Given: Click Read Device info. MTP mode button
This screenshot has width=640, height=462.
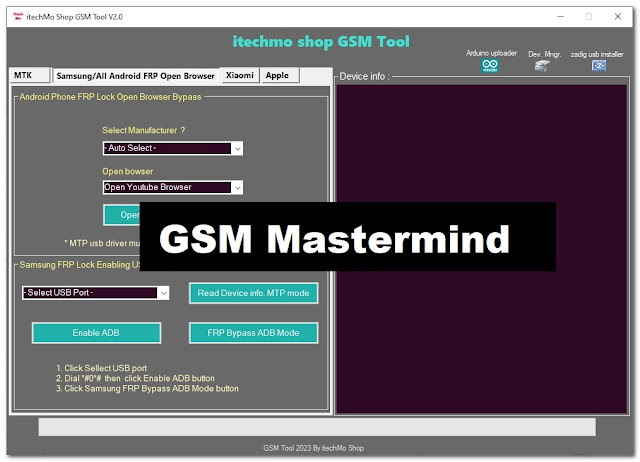Looking at the screenshot, I should click(253, 293).
